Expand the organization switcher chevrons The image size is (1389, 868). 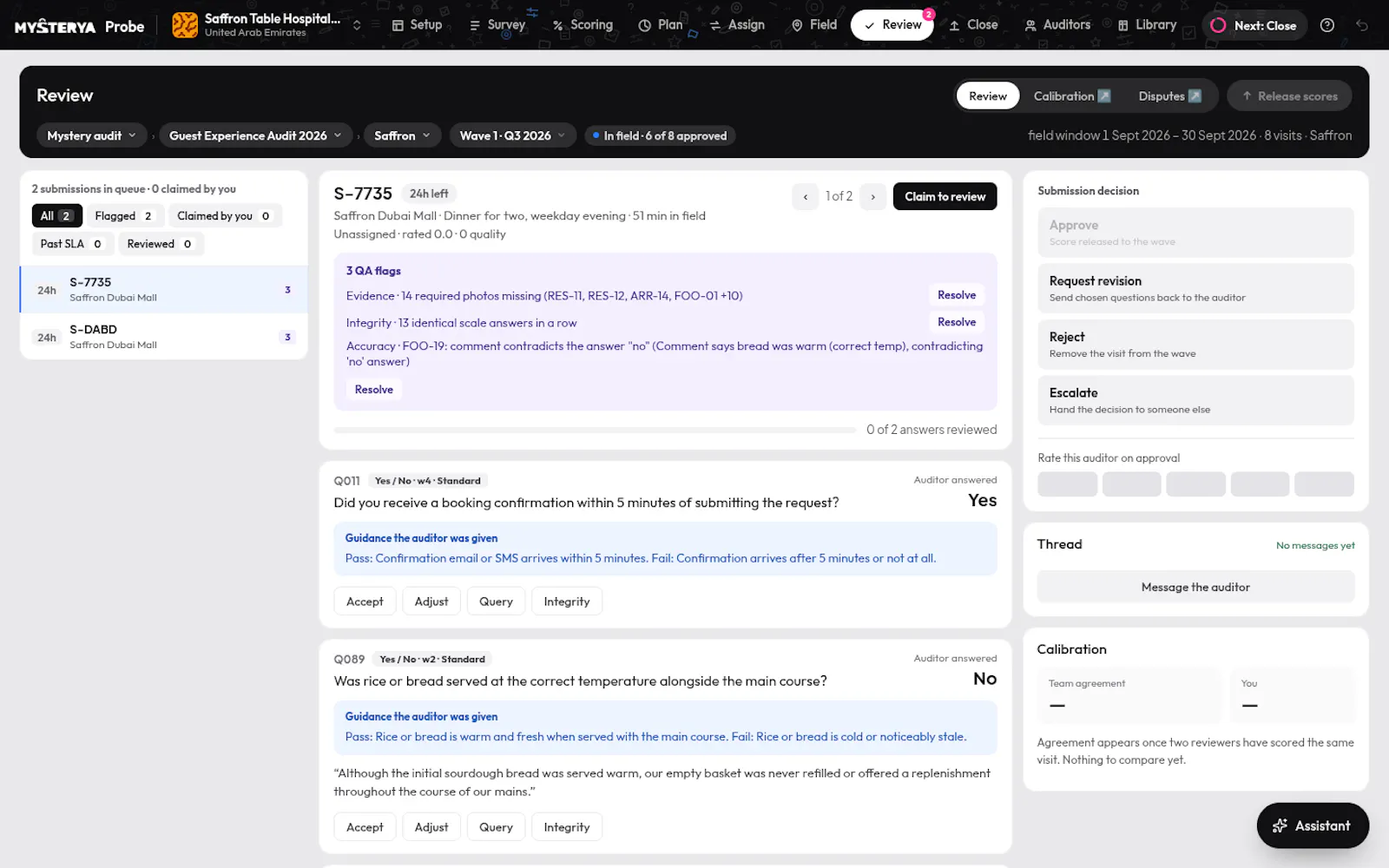pyautogui.click(x=356, y=25)
